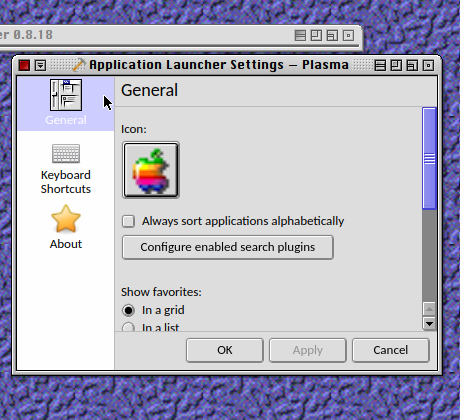Viewport: 460px width, 420px height.
Task: Open the Keyboard Shortcuts page
Action: [x=66, y=169]
